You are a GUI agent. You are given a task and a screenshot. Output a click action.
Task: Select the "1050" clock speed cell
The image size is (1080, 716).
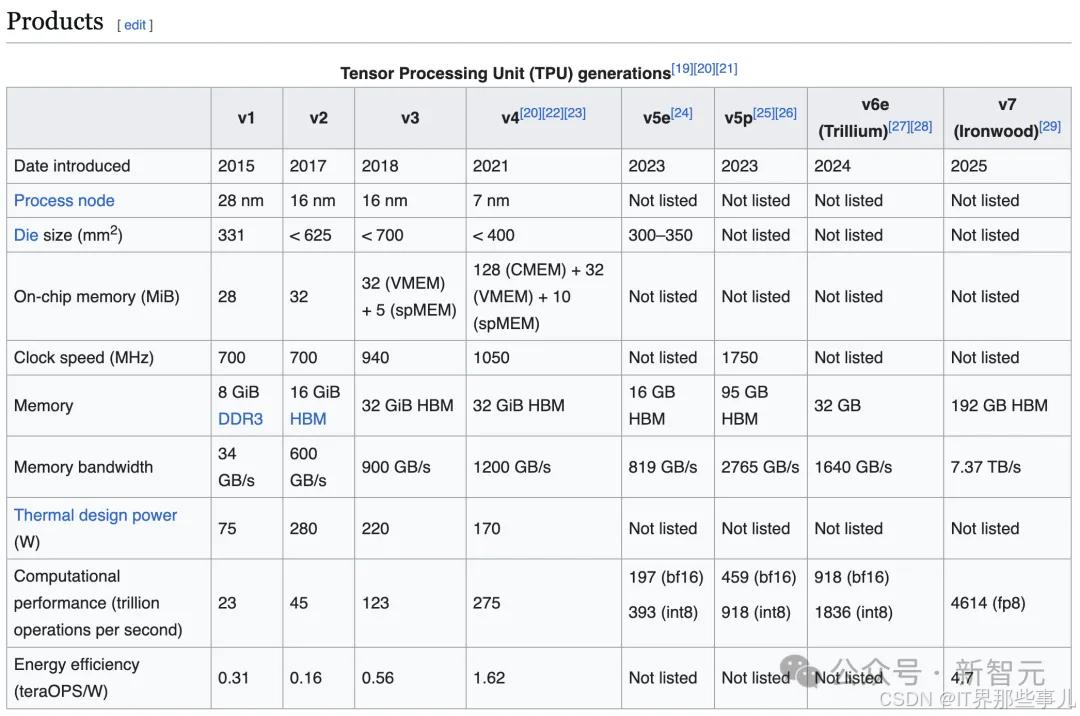[543, 357]
